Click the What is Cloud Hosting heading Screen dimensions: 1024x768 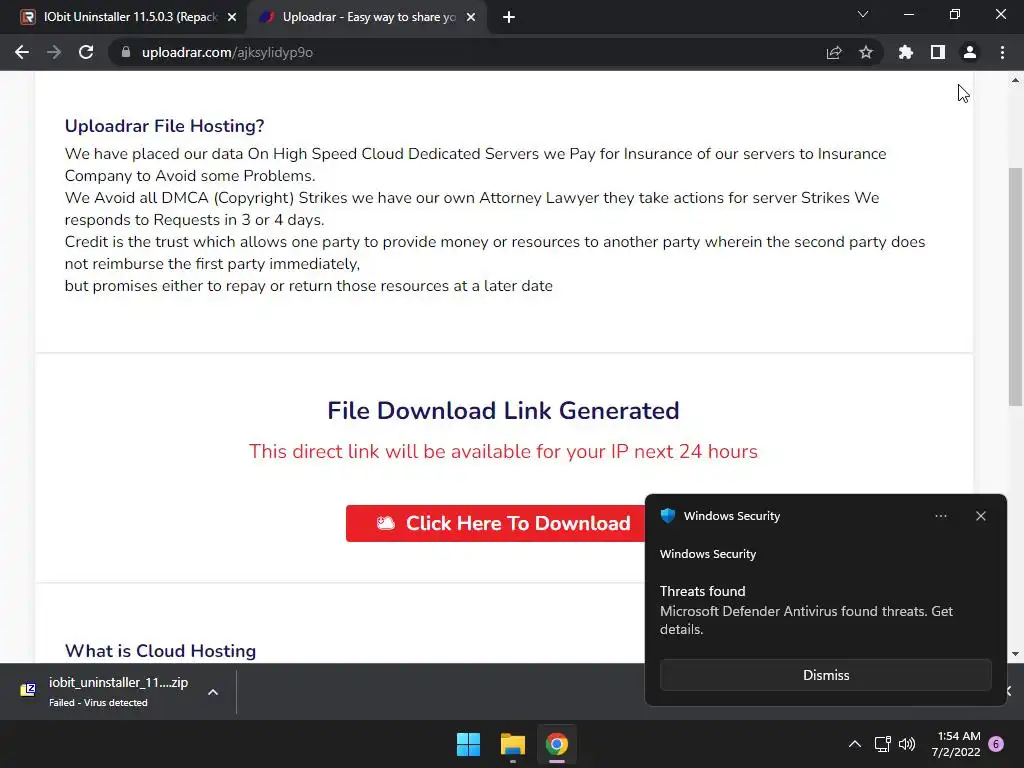(x=161, y=651)
